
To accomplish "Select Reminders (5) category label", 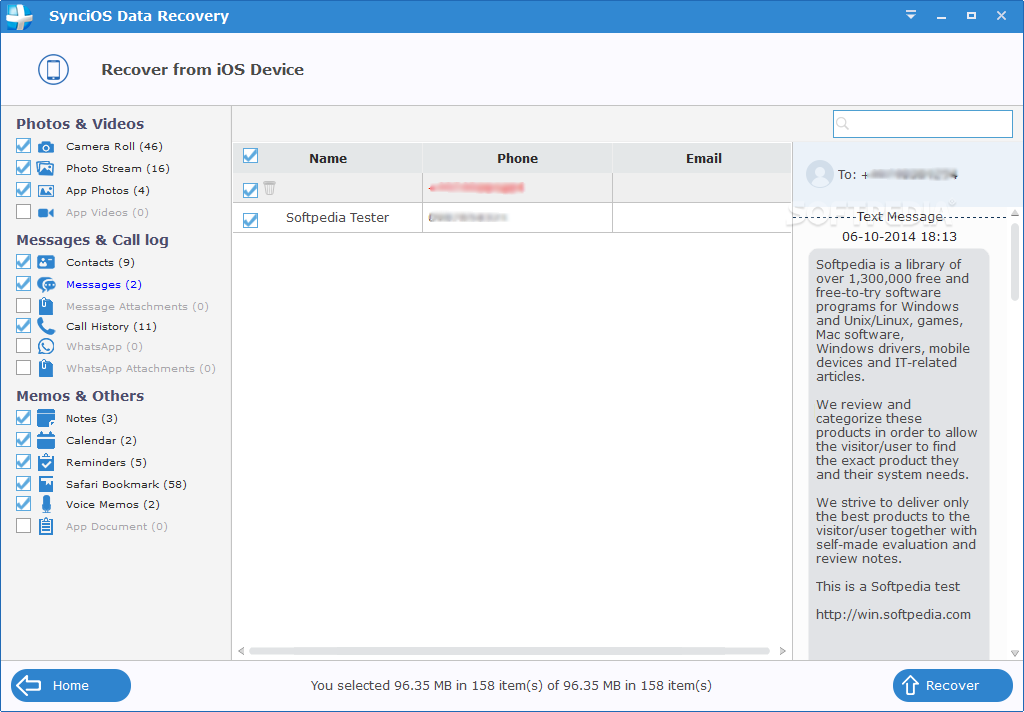I will point(106,462).
